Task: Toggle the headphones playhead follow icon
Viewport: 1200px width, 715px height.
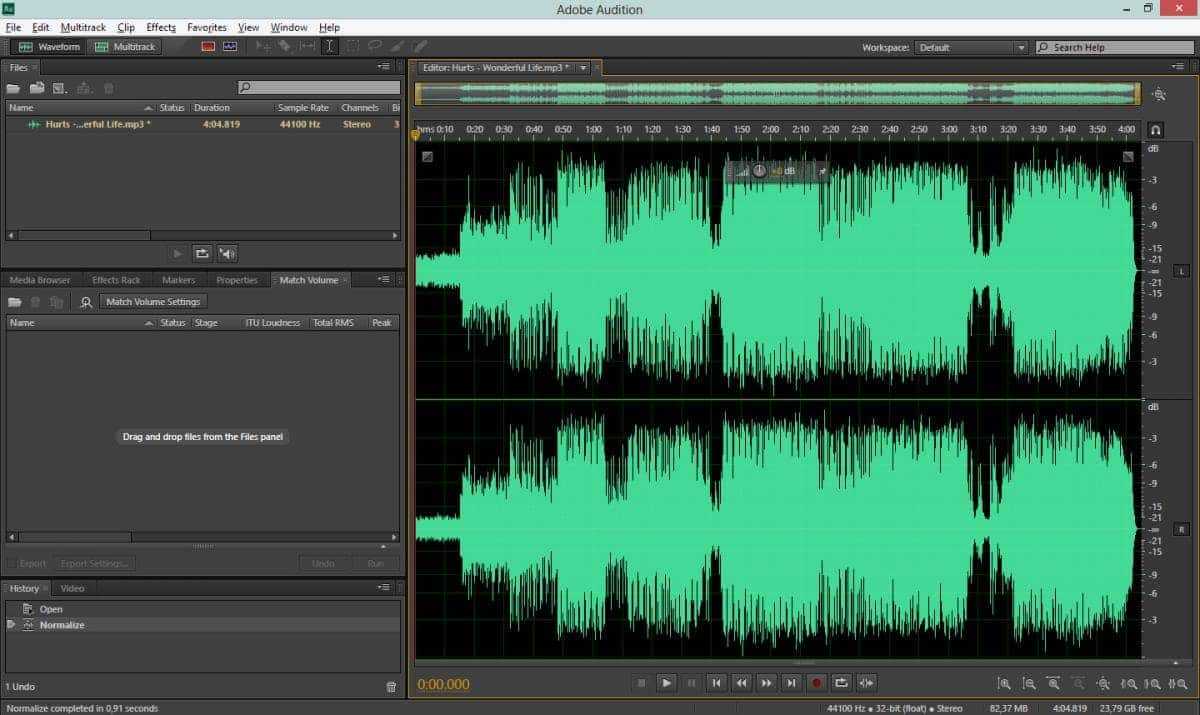Action: (x=1155, y=130)
